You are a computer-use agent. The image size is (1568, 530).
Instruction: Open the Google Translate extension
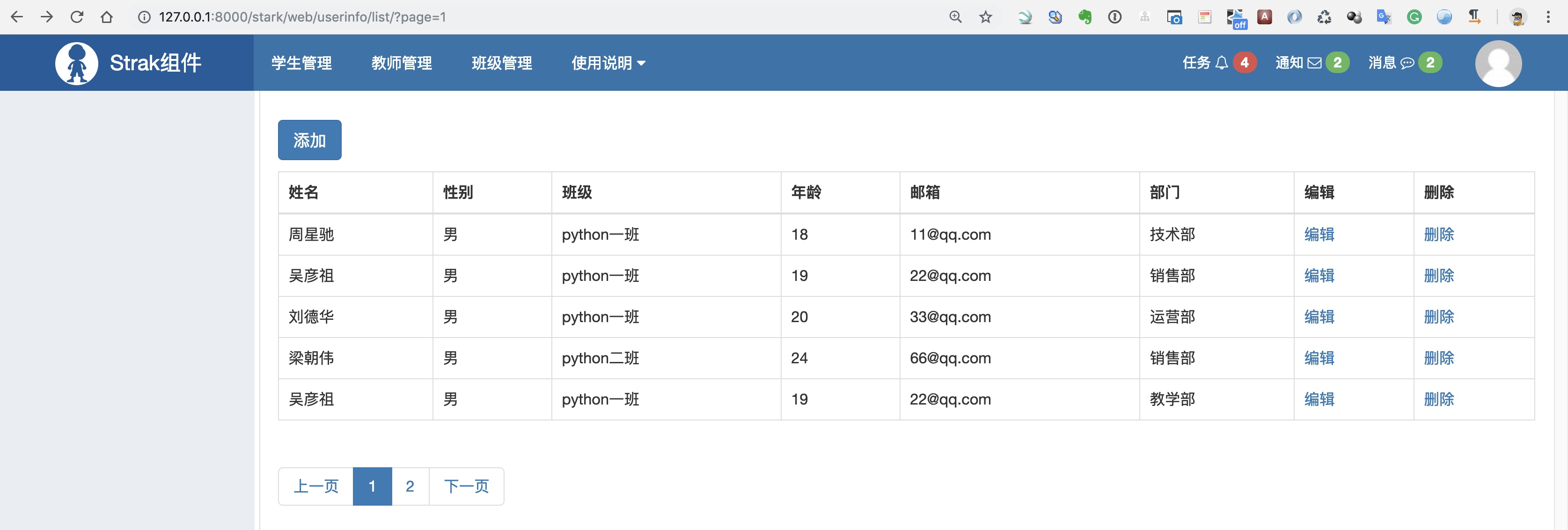pos(1384,17)
